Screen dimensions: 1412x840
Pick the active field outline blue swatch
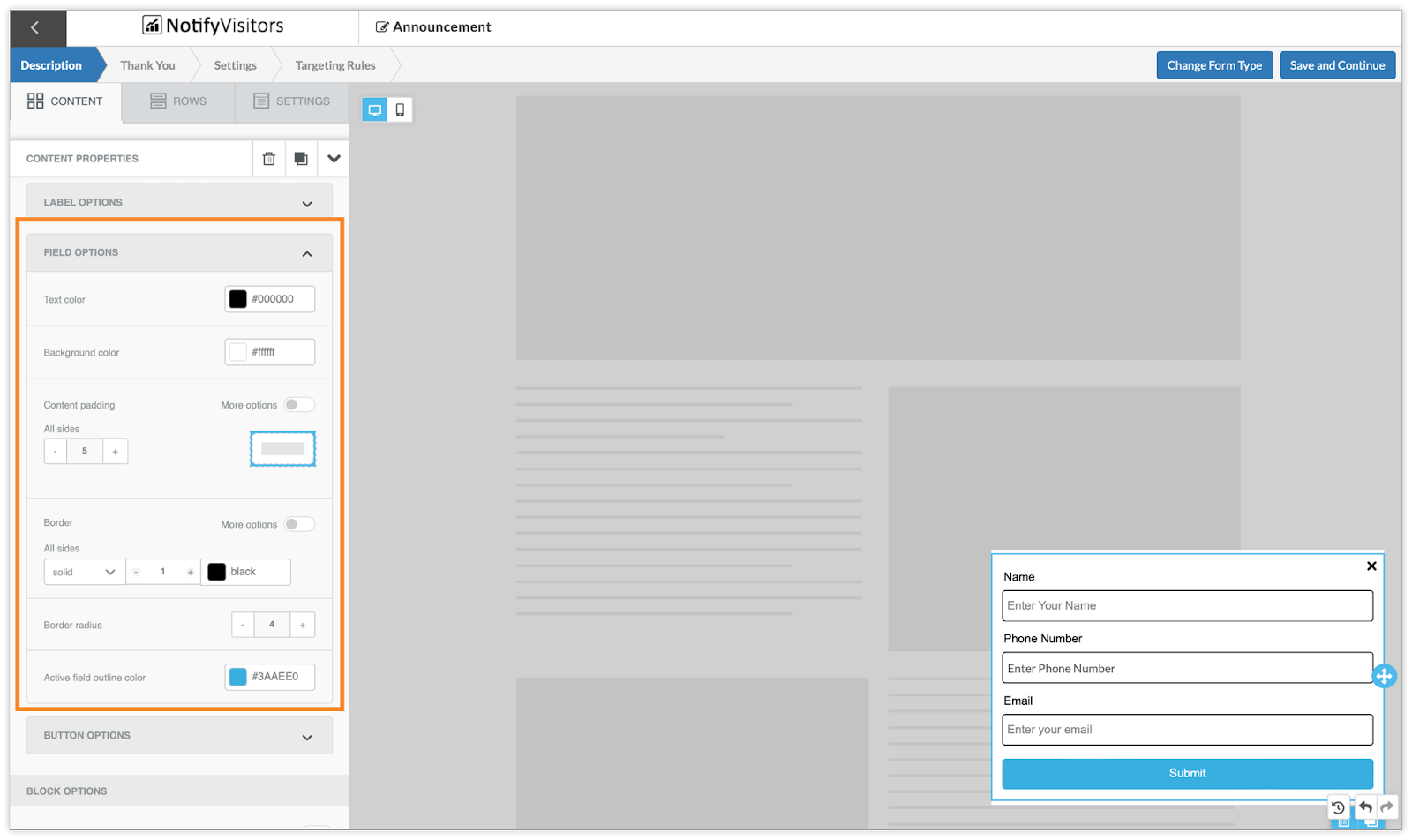238,677
